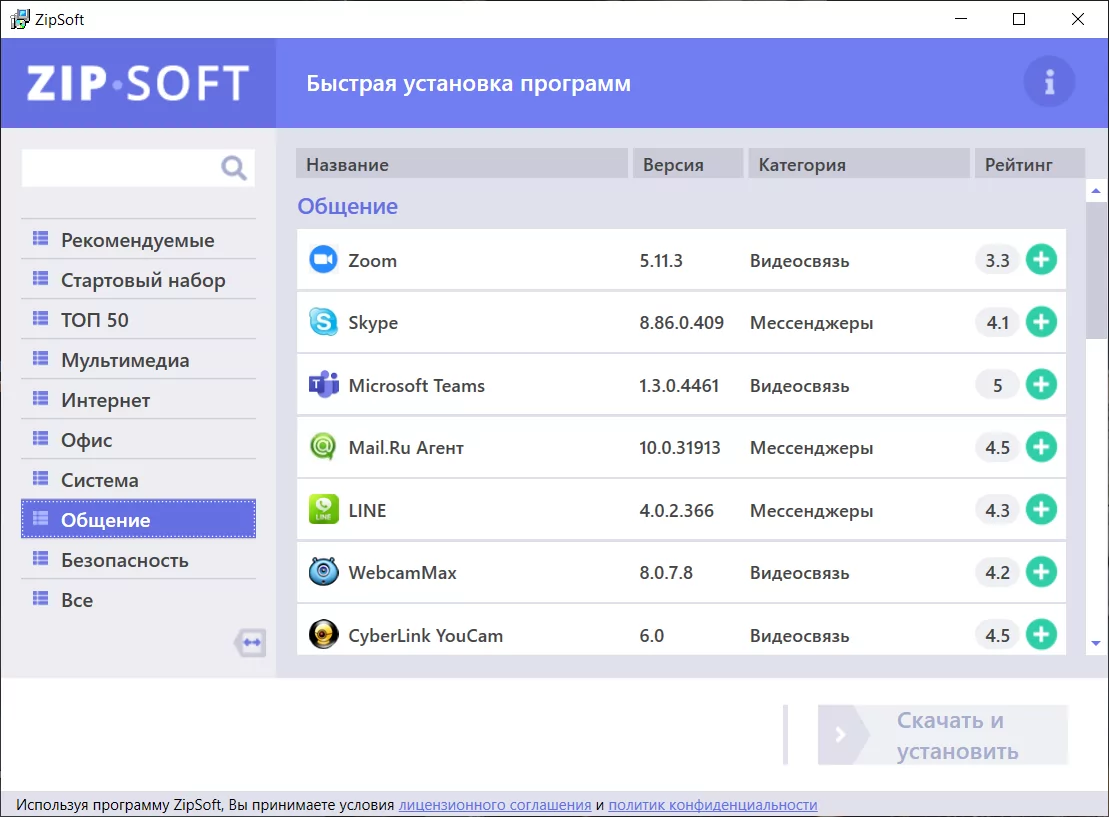
Task: Click the ZIP SOFT logo
Action: click(x=138, y=83)
